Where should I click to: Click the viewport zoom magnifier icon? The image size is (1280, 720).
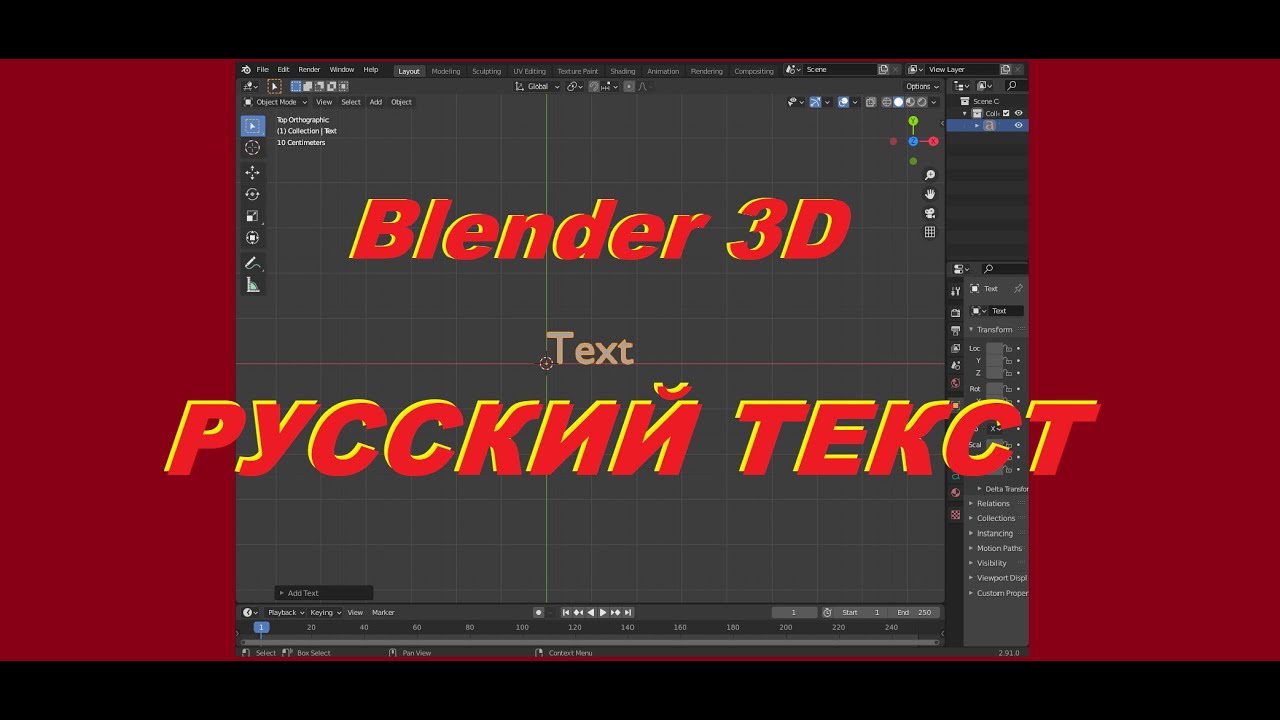pyautogui.click(x=930, y=176)
